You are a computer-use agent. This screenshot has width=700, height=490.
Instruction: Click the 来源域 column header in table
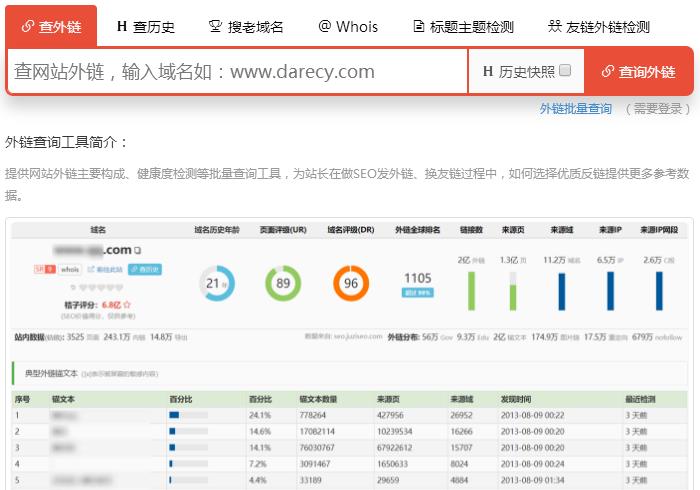(466, 397)
